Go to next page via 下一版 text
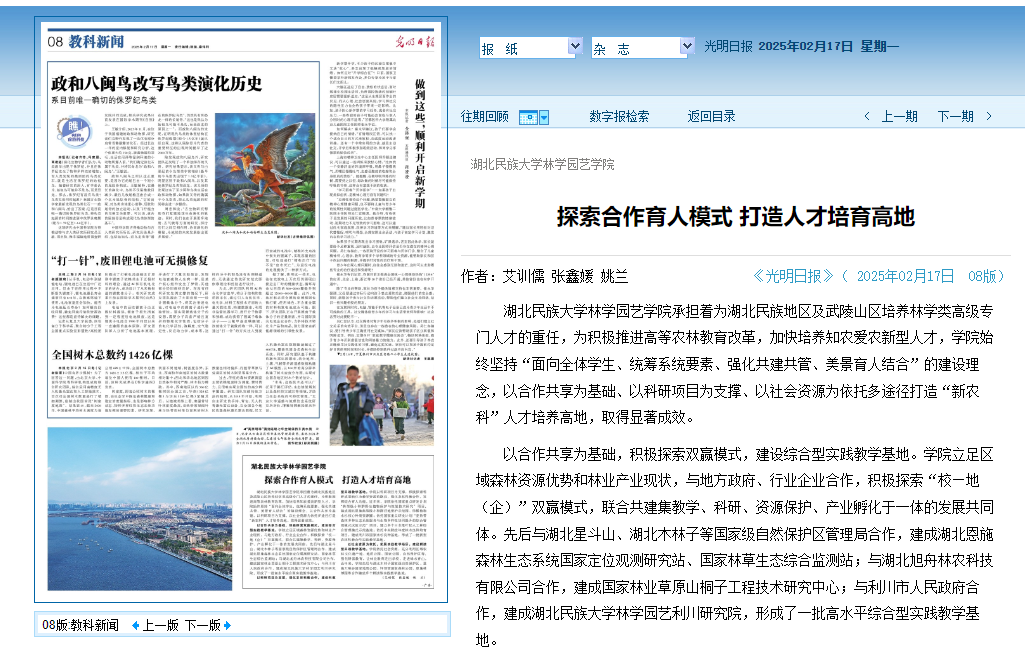1025x652 pixels. pos(202,625)
